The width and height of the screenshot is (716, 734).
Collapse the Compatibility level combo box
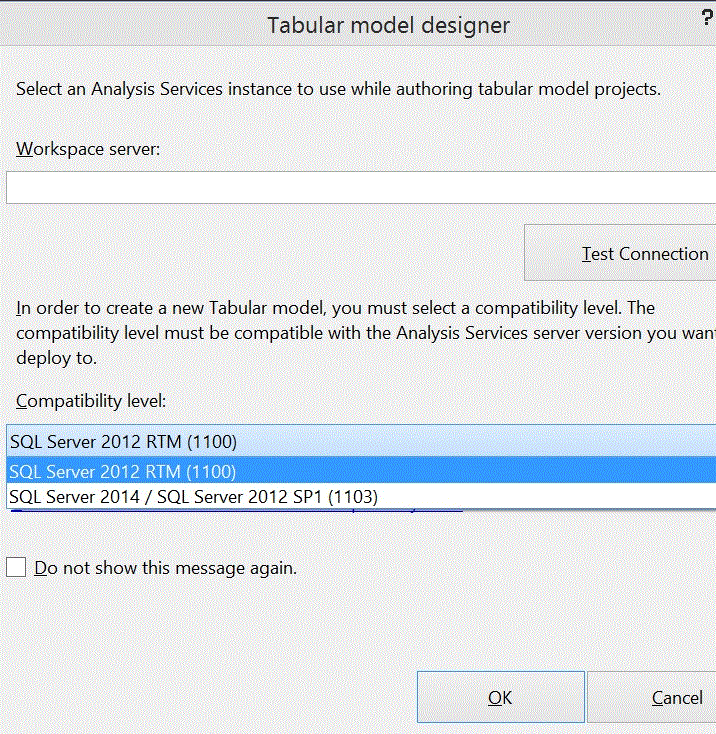(x=360, y=441)
